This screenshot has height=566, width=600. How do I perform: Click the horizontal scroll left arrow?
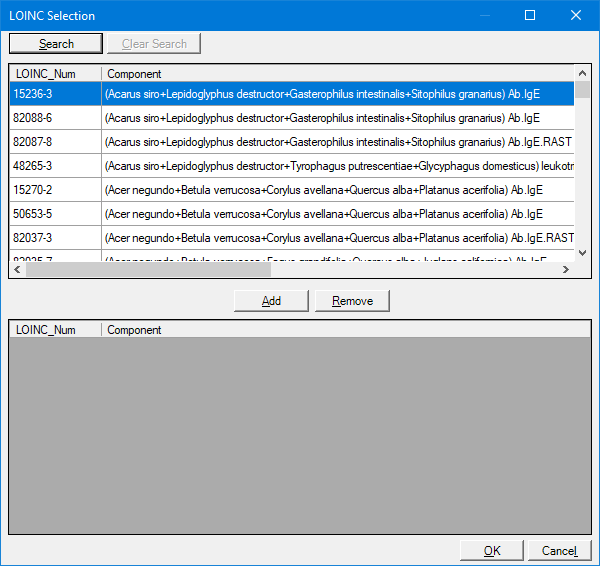click(x=17, y=270)
